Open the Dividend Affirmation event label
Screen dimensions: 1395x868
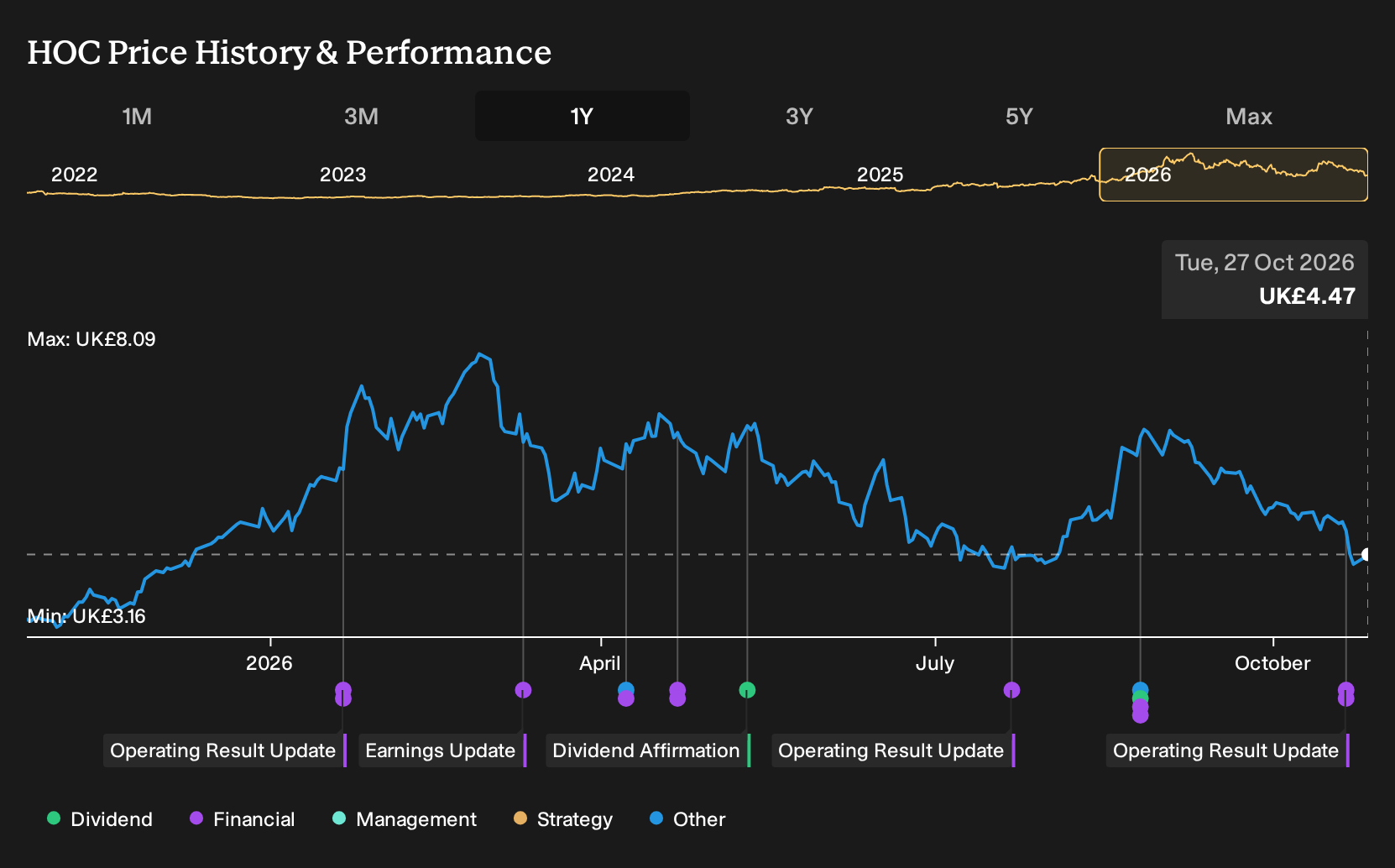click(648, 750)
